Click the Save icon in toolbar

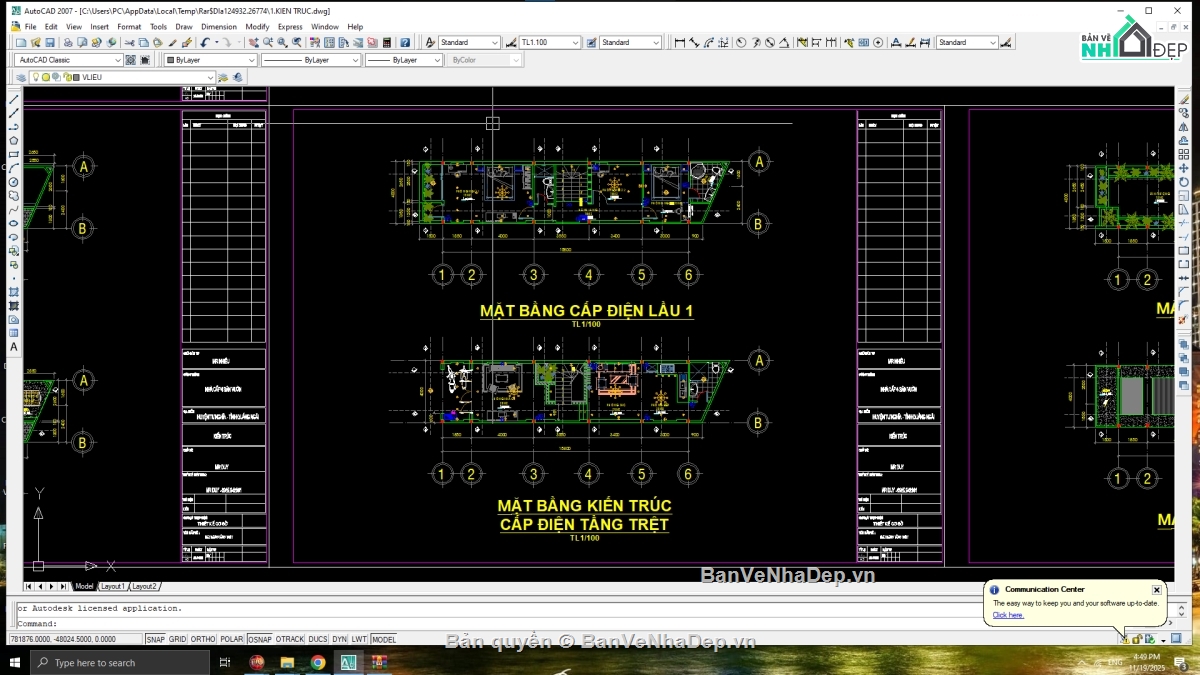(x=50, y=42)
